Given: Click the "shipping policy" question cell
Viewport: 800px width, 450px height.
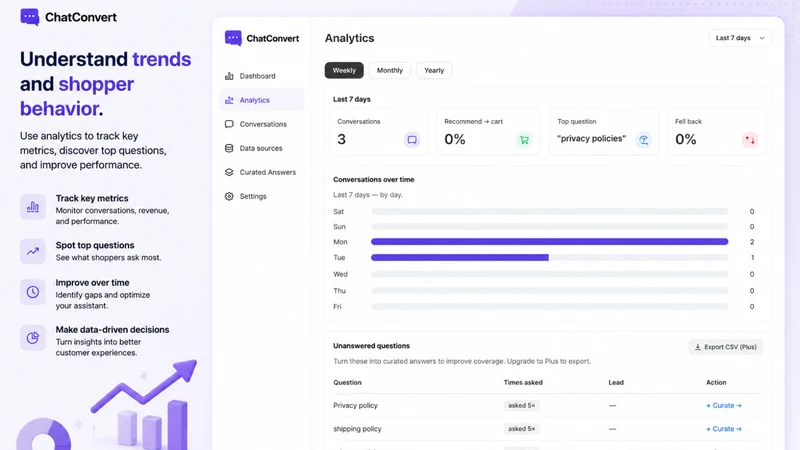Looking at the screenshot, I should tap(357, 429).
